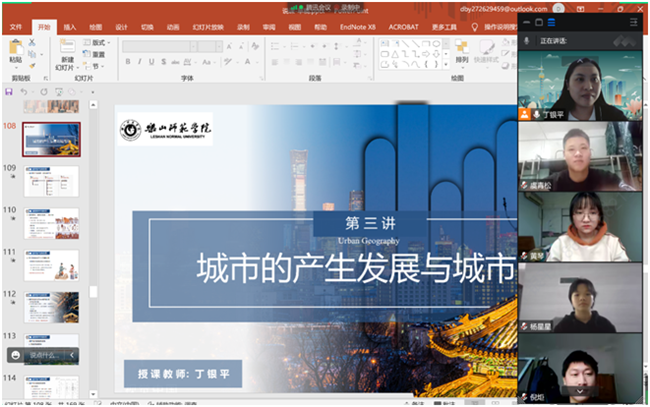This screenshot has height=407, width=650.
Task: Click the microphone icon in meeting panel header
Action: tap(527, 40)
